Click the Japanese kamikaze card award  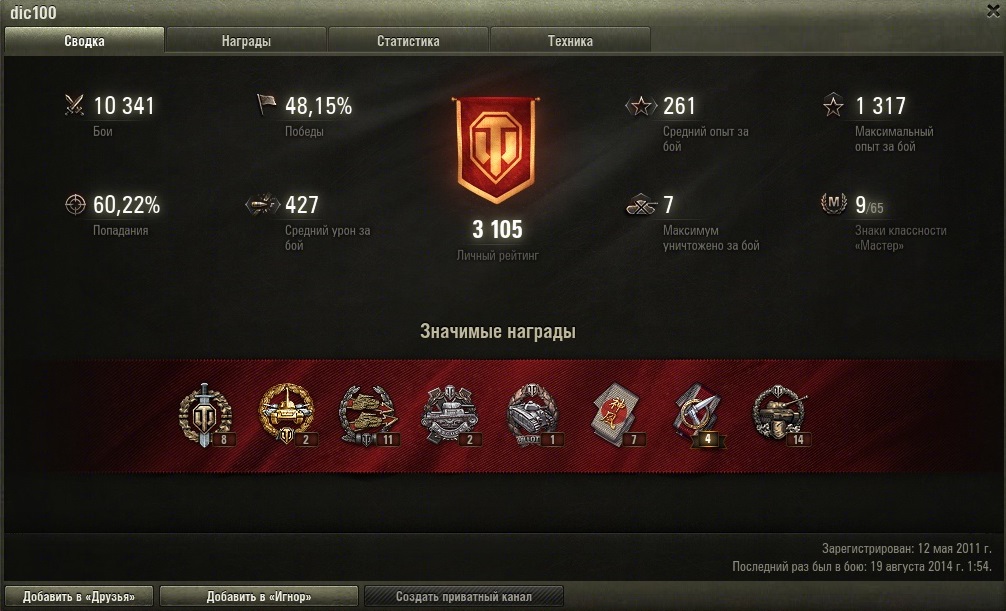pyautogui.click(x=616, y=415)
